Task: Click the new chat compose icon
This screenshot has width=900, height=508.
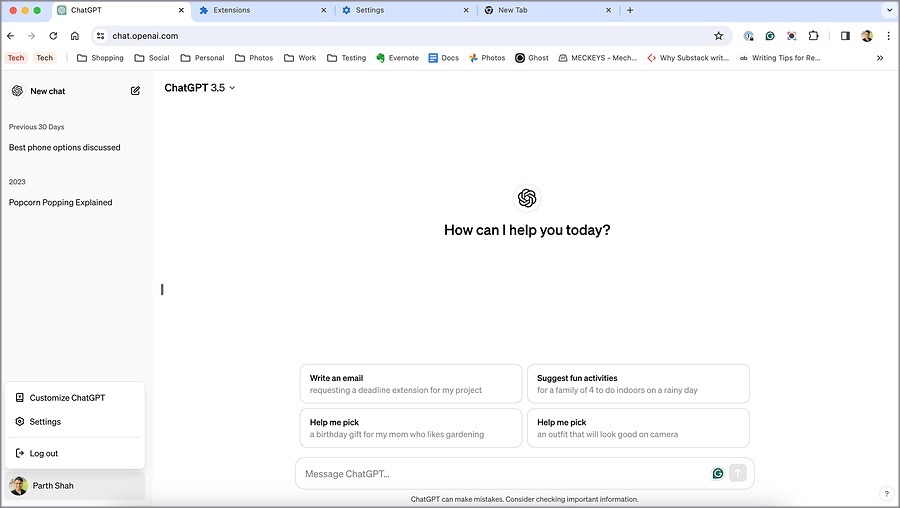Action: pos(135,91)
